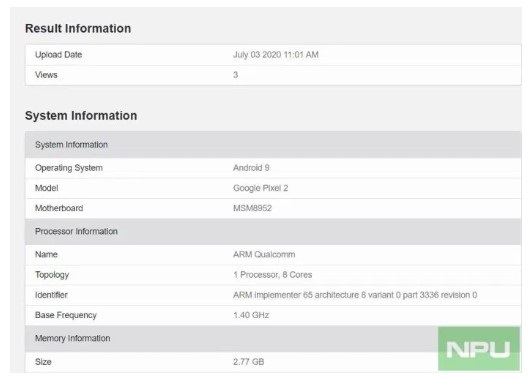The width and height of the screenshot is (532, 378).
Task: Click the ARM Qualcomm processor name
Action: pos(264,254)
